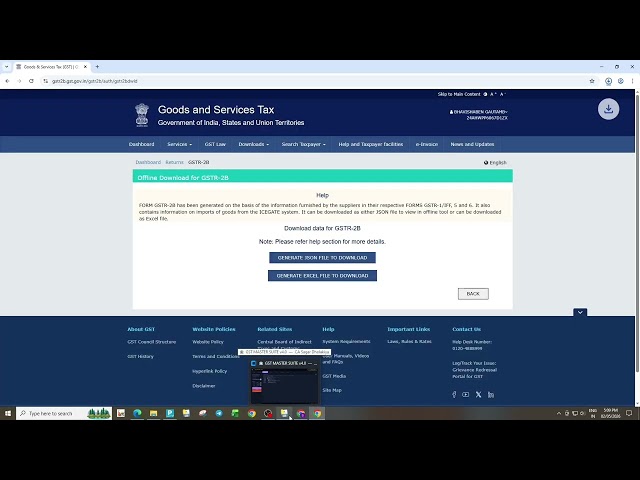Screen dimensions: 640x480
Task: Click Generate JSON File to Download button
Action: [322, 258]
